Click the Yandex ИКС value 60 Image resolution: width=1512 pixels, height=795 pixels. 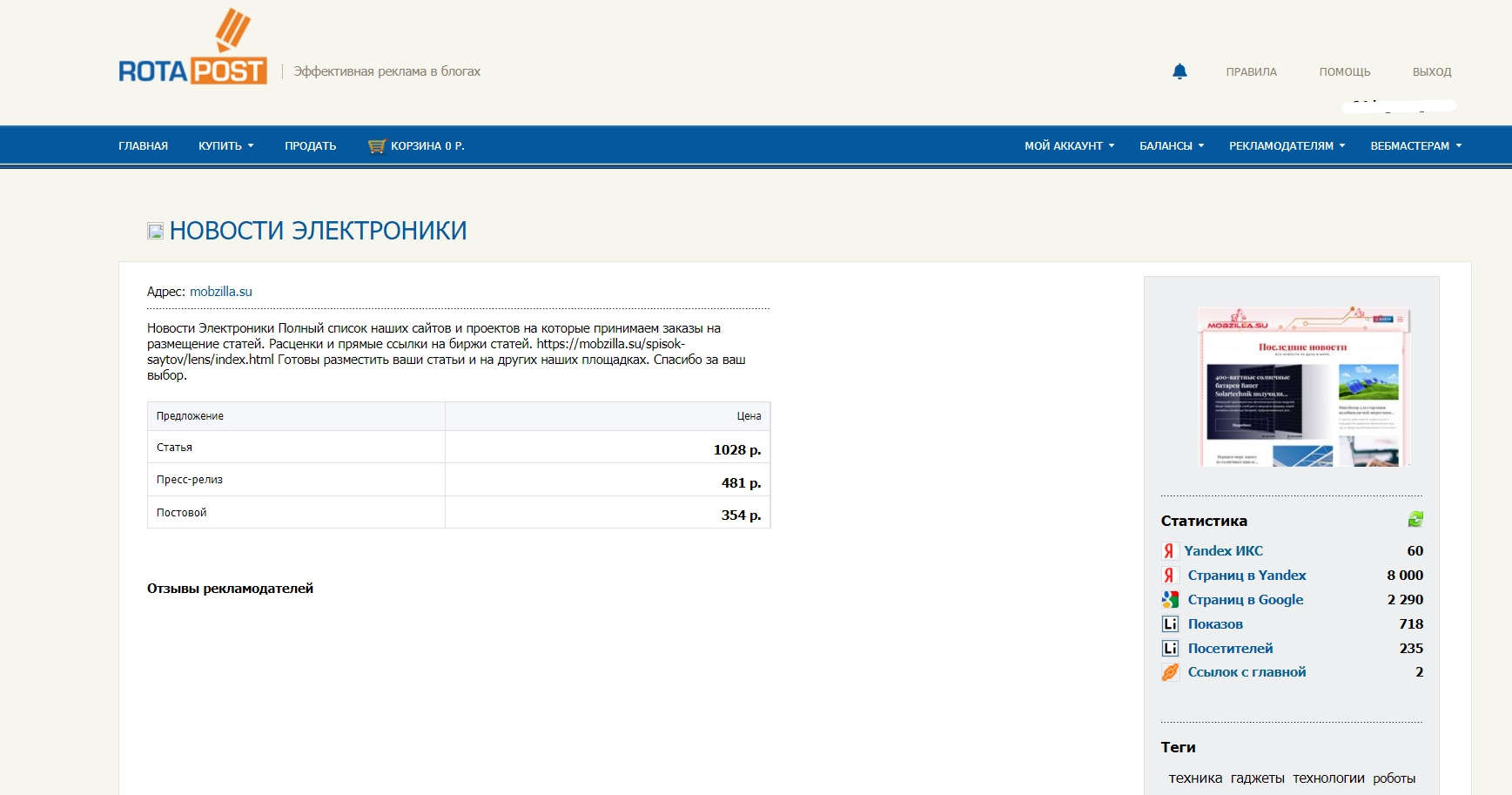point(1415,551)
